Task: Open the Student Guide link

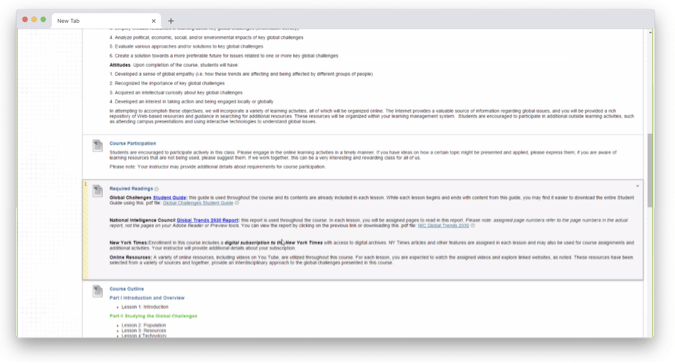Action: 170,198
